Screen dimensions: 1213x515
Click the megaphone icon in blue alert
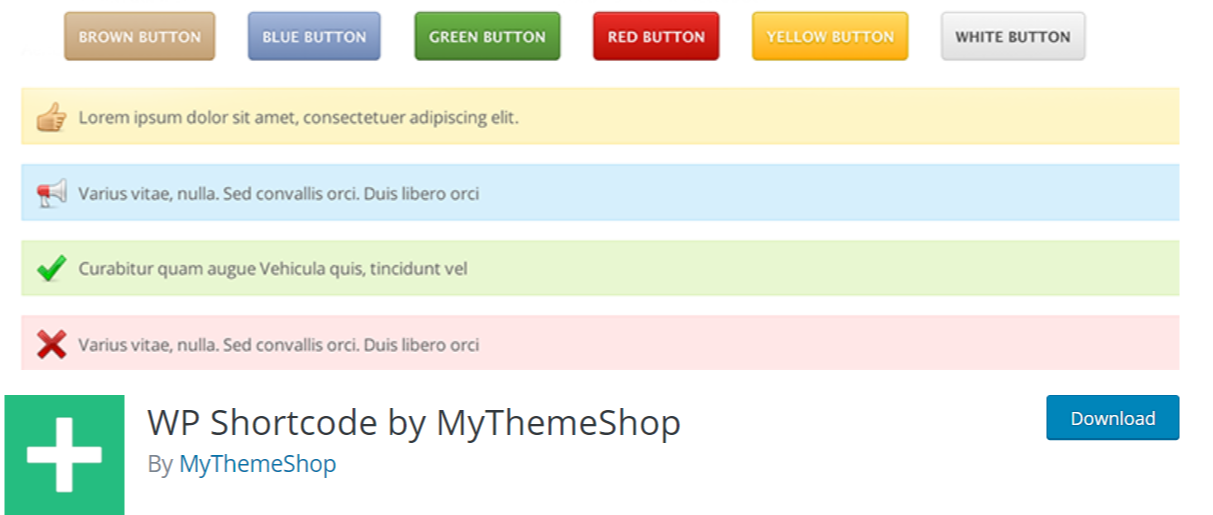pyautogui.click(x=51, y=193)
